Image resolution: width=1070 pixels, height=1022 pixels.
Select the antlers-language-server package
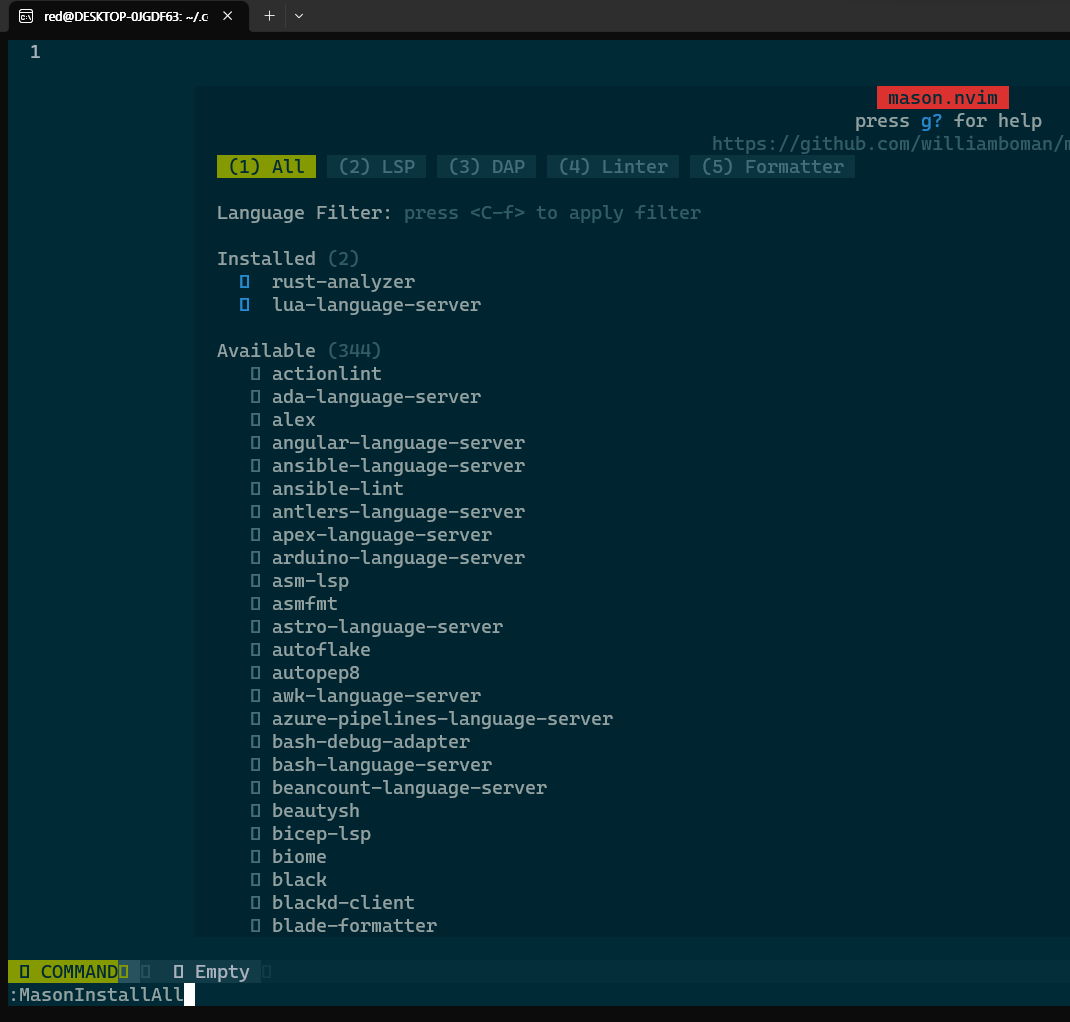tap(399, 512)
